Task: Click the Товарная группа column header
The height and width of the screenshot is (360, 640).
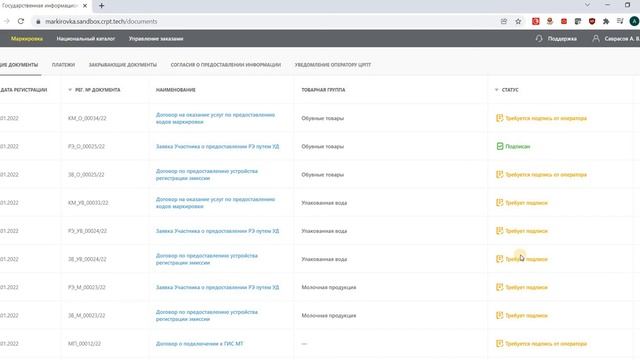Action: [x=323, y=90]
